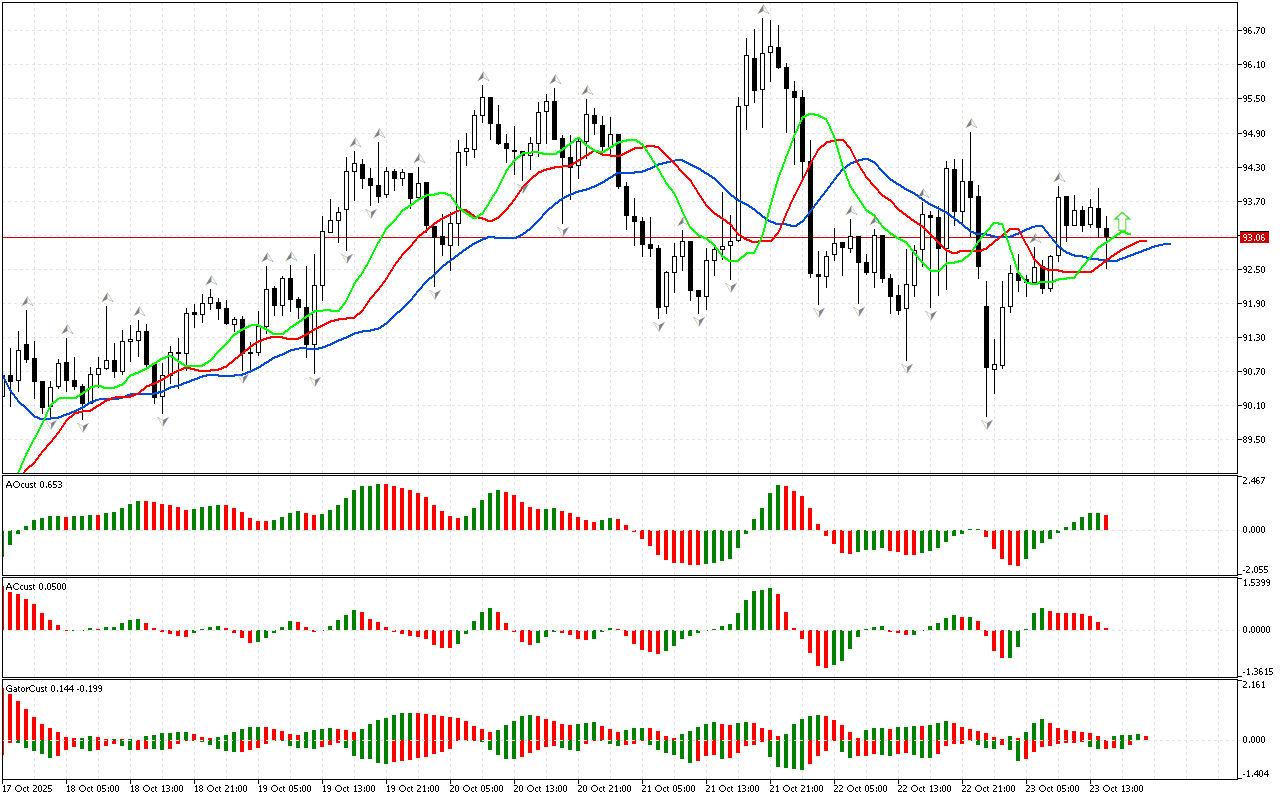The width and height of the screenshot is (1280, 800).
Task: Click fractal down arrow below the lowest wick near 90.10
Action: [x=987, y=425]
